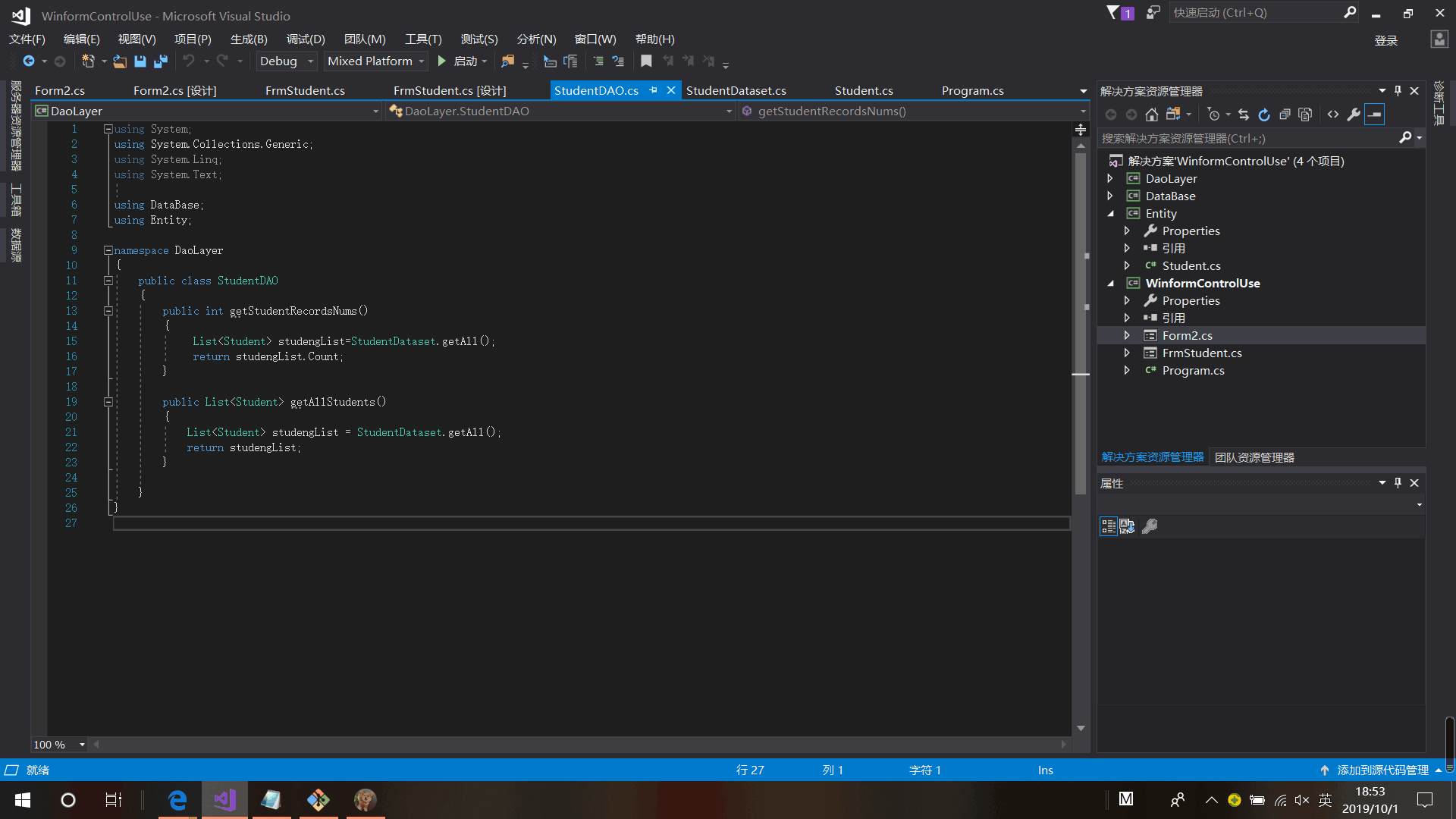1456x819 pixels.
Task: Click the Save All toolbar icon
Action: [x=161, y=61]
